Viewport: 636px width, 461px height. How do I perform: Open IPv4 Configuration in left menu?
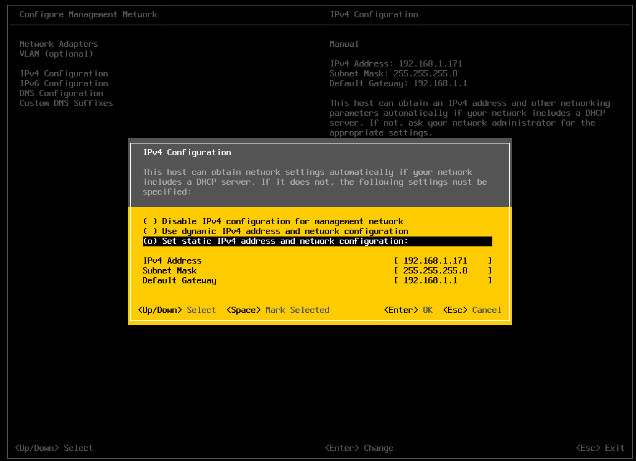tap(64, 73)
